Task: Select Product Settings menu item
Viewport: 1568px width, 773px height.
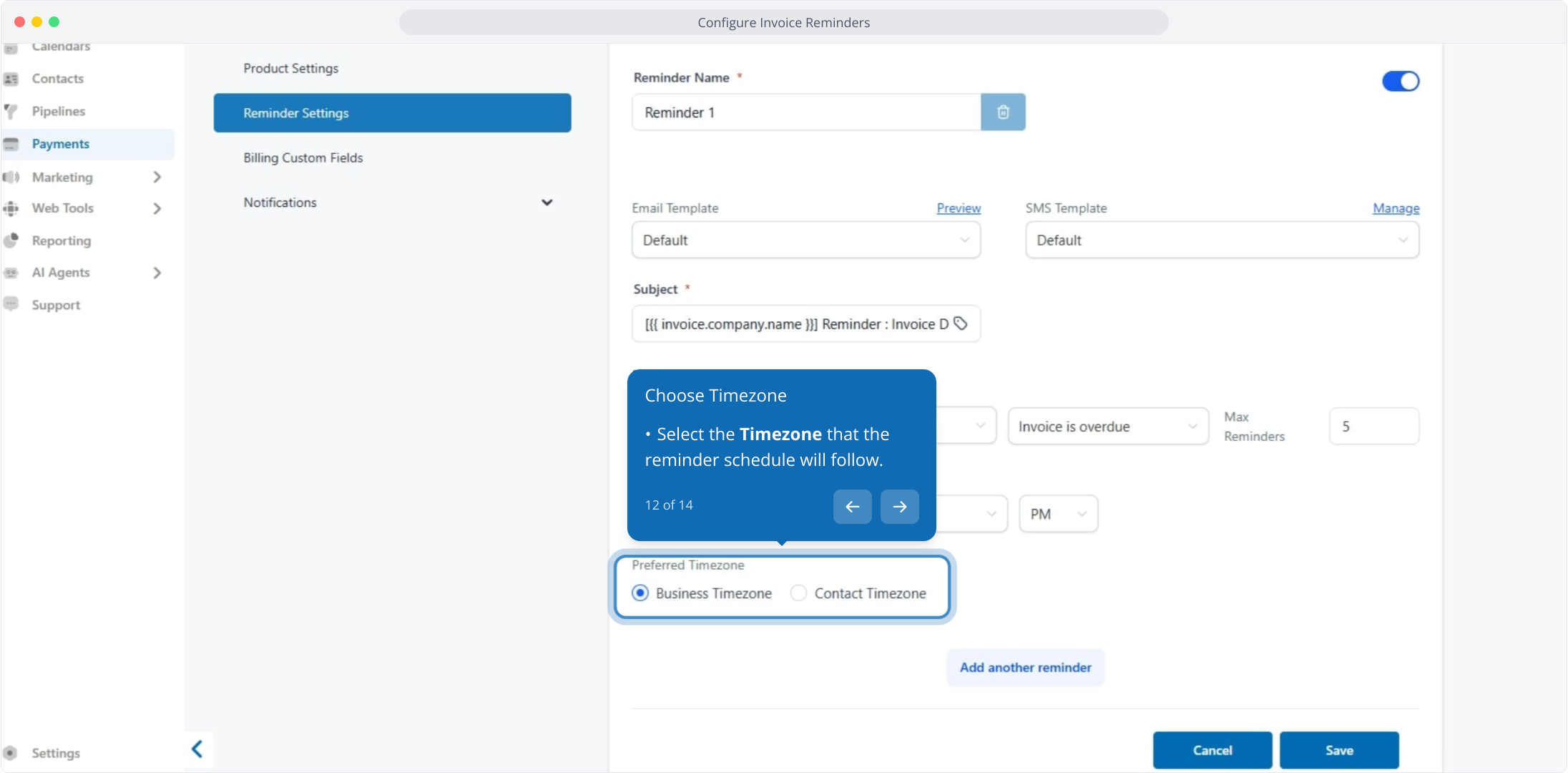Action: click(290, 68)
